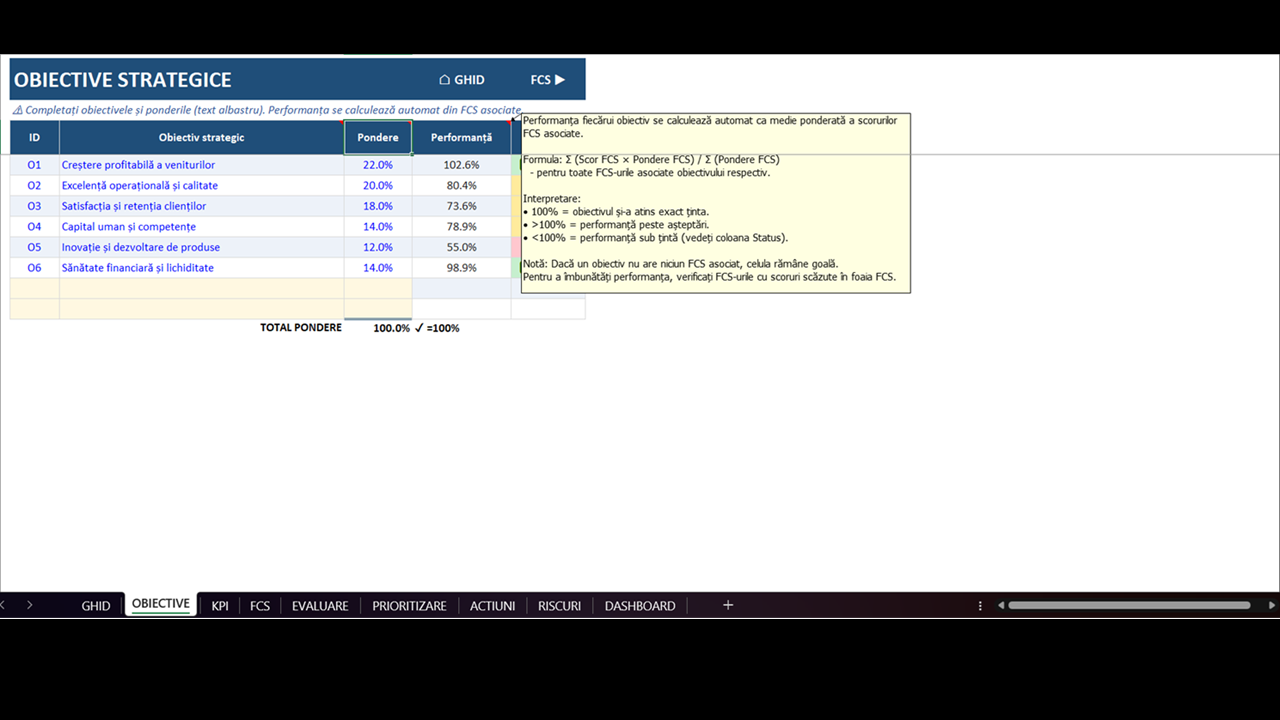The height and width of the screenshot is (720, 1280).
Task: Switch to the EVALUARE sheet tab
Action: click(320, 606)
